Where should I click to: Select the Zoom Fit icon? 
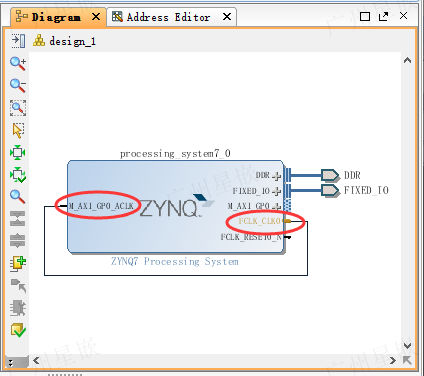18,108
